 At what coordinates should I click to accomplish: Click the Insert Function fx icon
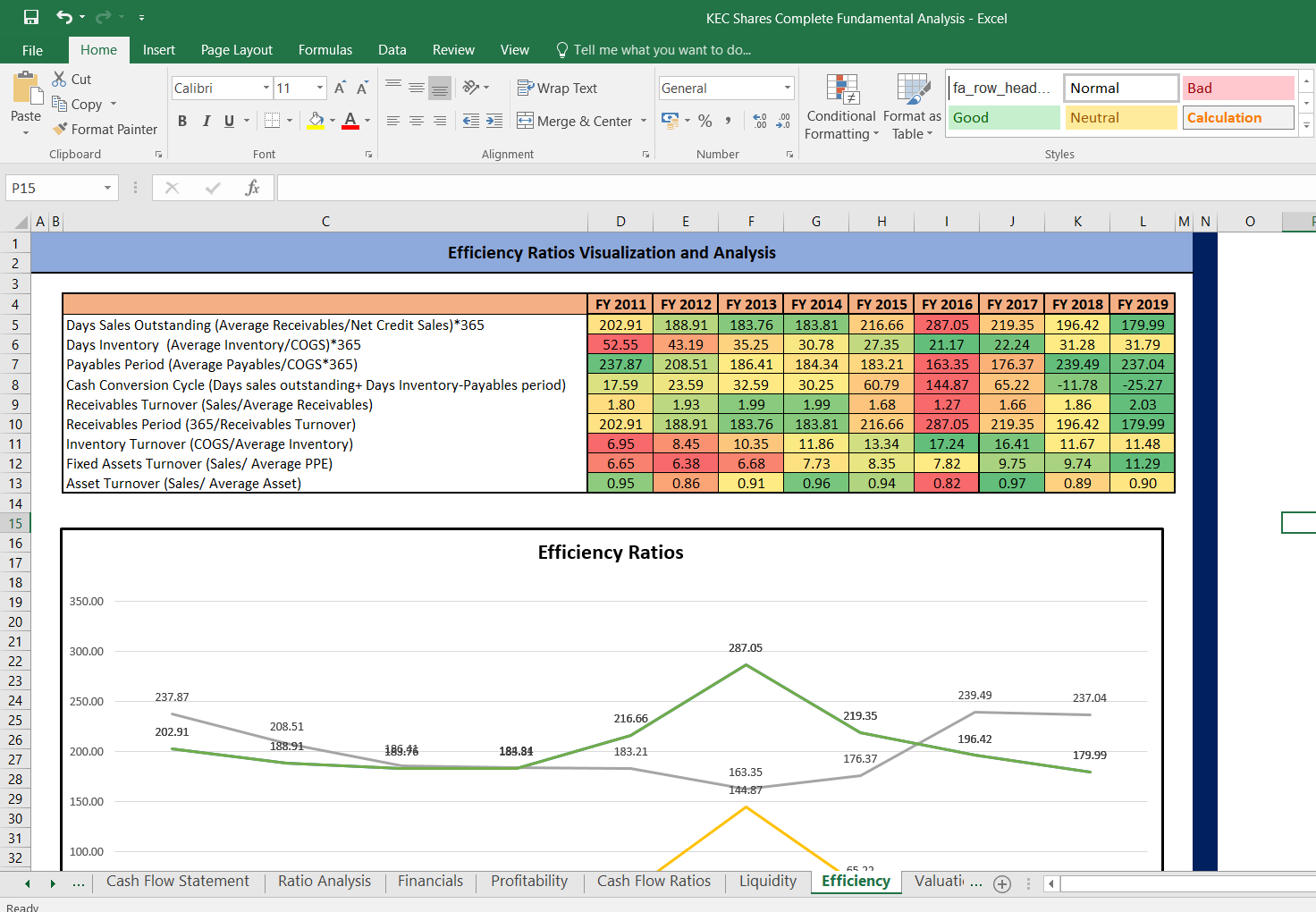252,188
